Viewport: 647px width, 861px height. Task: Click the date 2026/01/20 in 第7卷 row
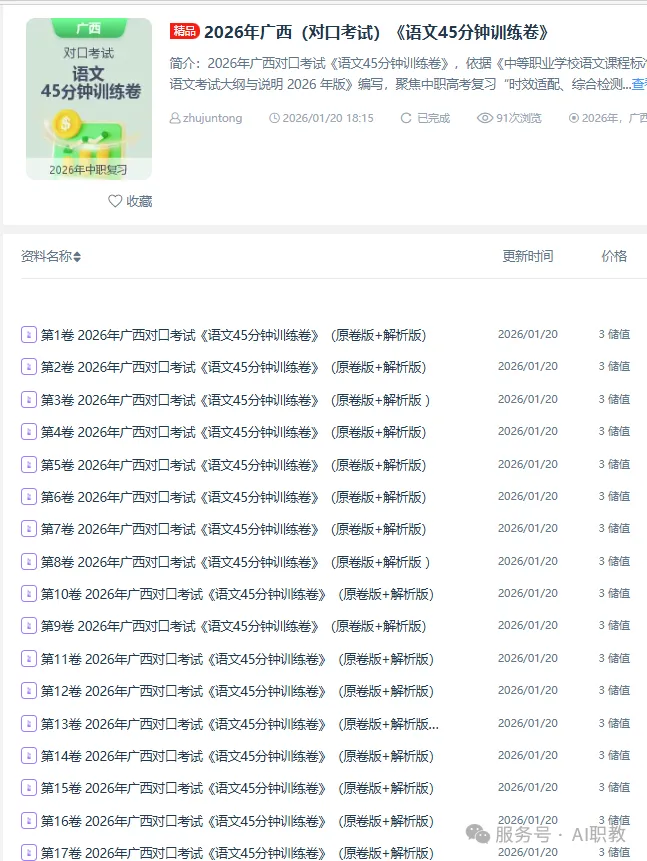[528, 528]
